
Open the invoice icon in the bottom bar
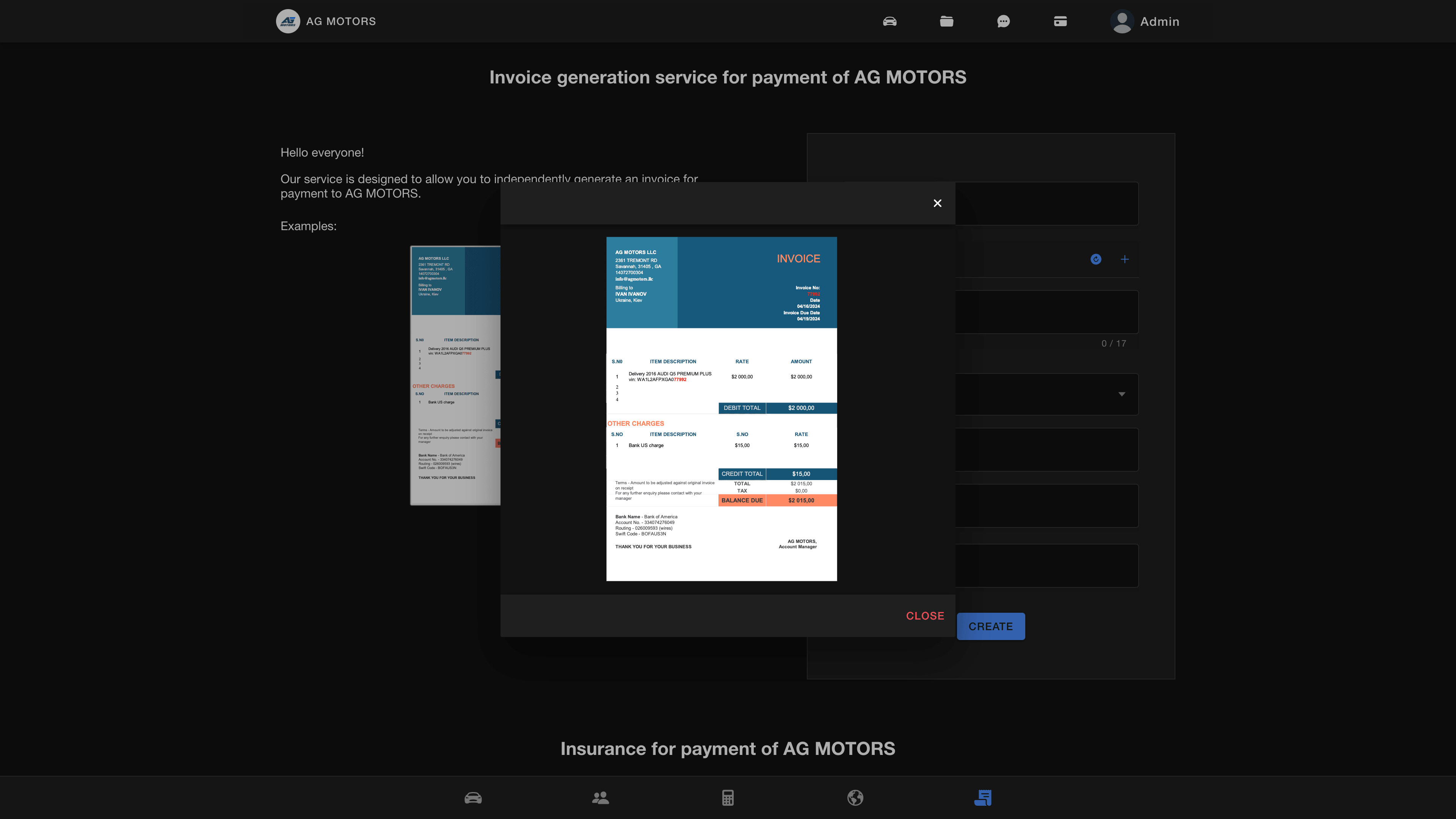click(983, 797)
